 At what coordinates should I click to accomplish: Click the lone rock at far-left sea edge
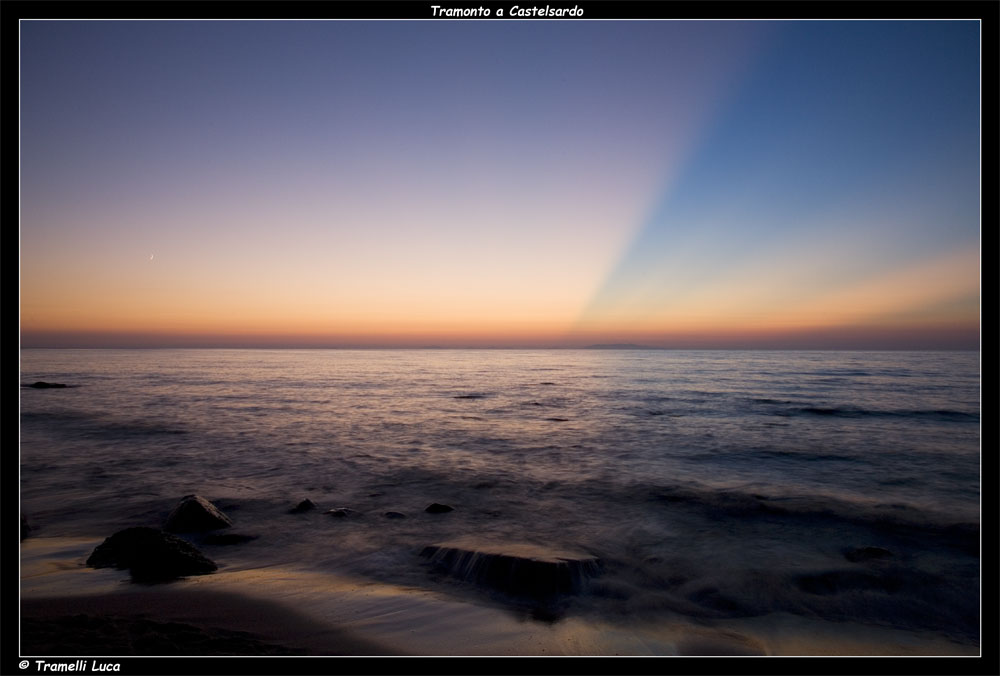click(46, 385)
